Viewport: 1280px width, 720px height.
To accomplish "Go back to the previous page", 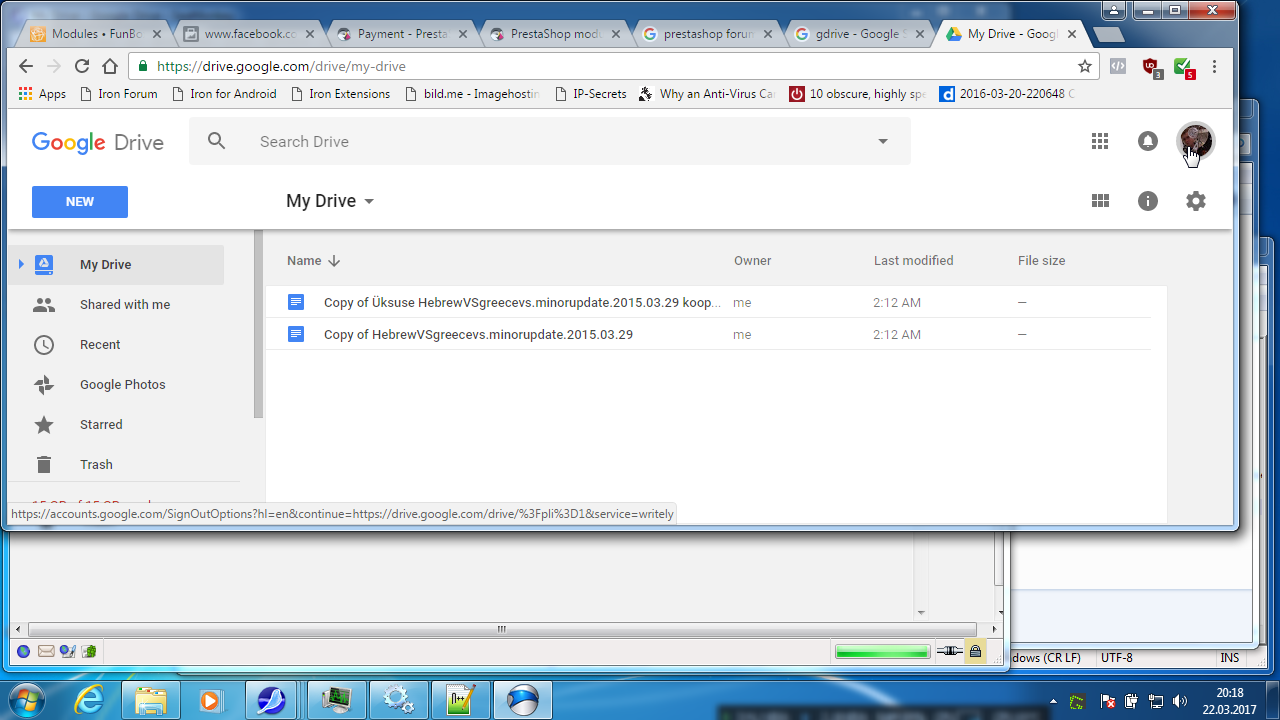I will [27, 66].
